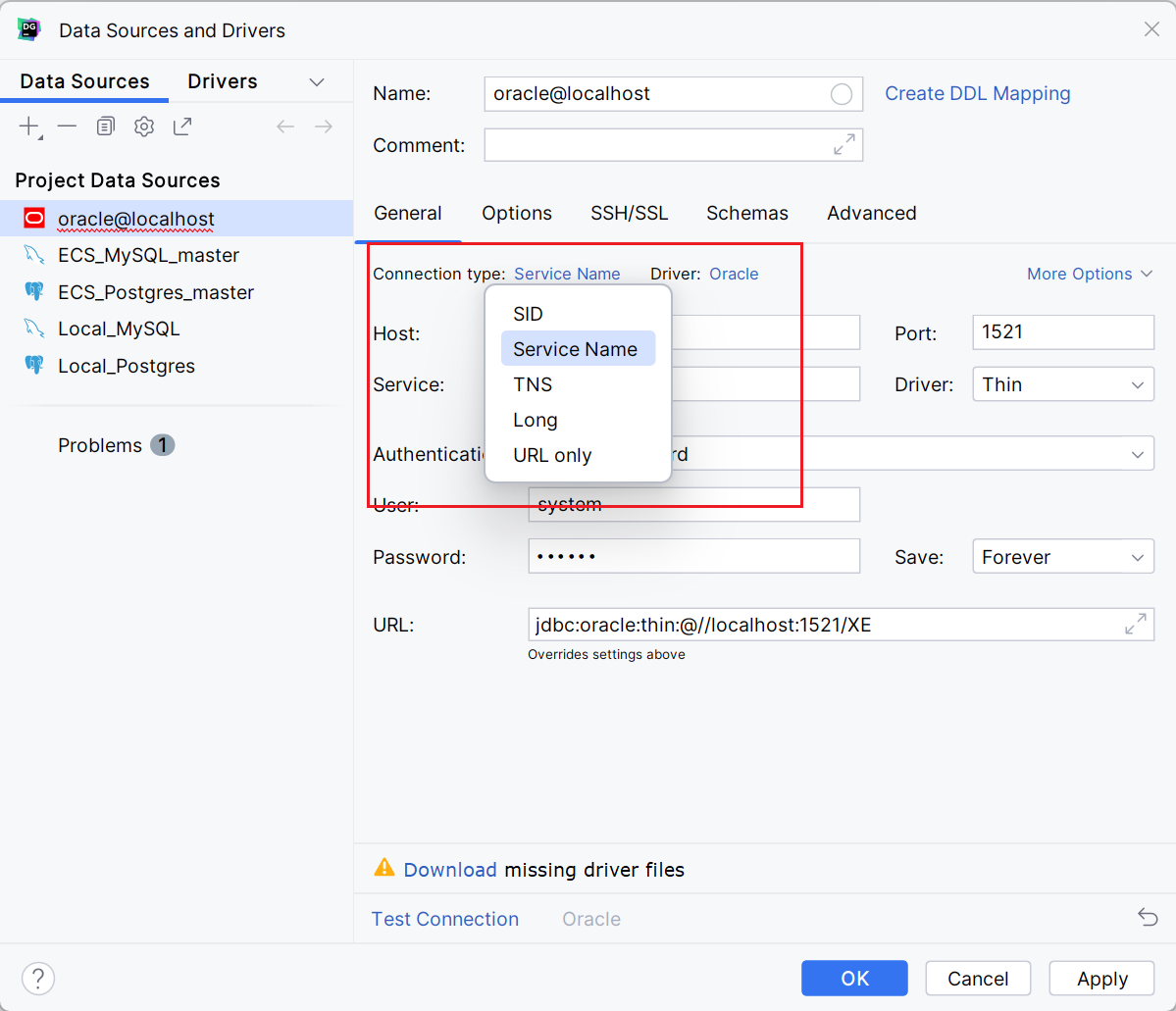This screenshot has width=1176, height=1011.
Task: Switch to the Data Sources tab
Action: point(84,81)
